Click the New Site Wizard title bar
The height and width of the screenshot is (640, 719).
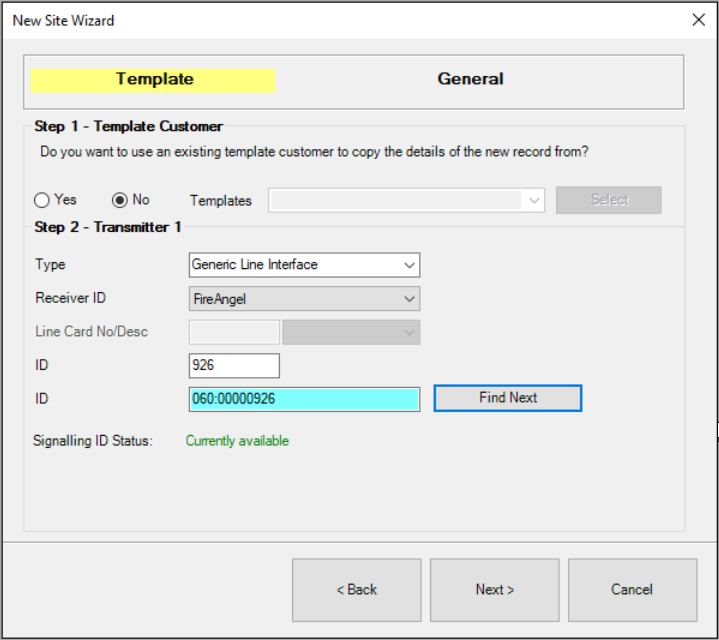tap(300, 20)
